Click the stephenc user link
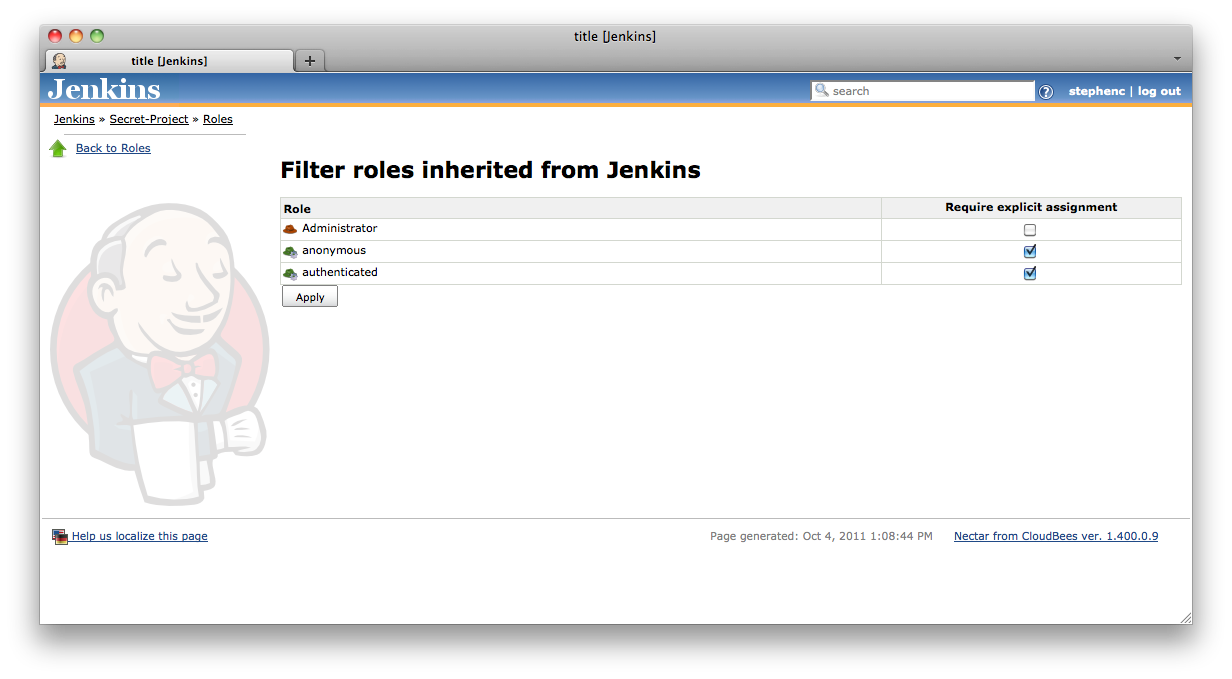 coord(1097,91)
